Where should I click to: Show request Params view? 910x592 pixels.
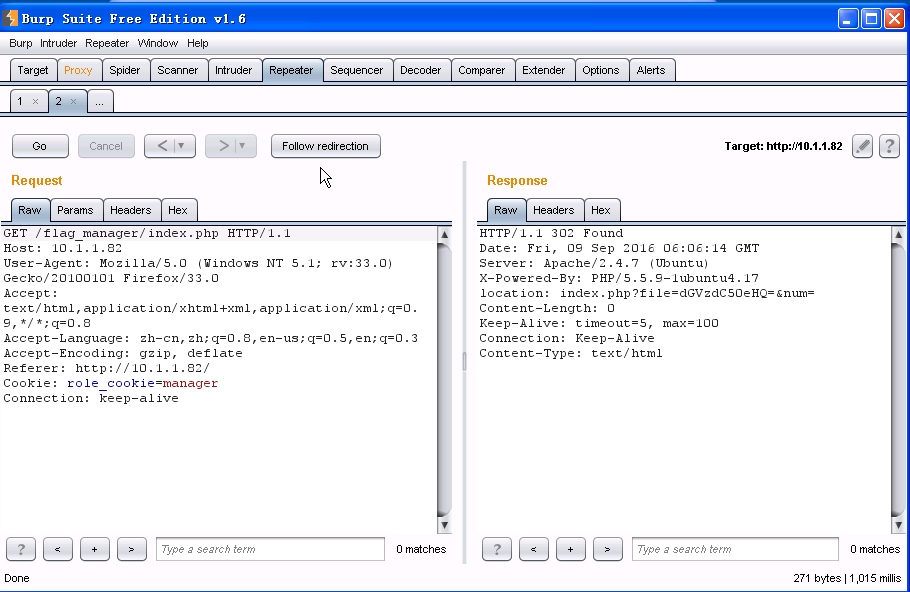75,210
